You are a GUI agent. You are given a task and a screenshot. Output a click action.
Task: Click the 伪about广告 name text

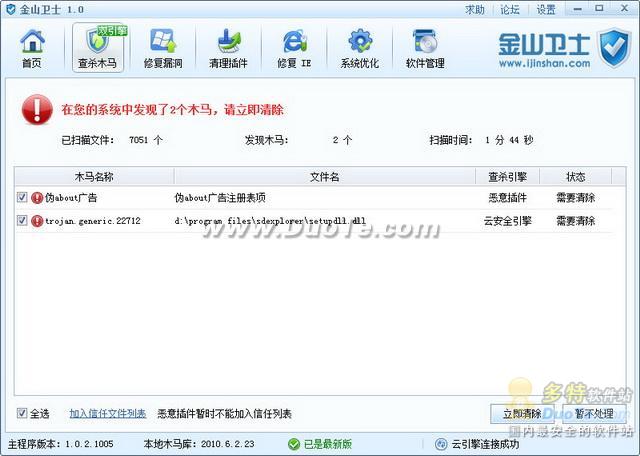tap(71, 198)
